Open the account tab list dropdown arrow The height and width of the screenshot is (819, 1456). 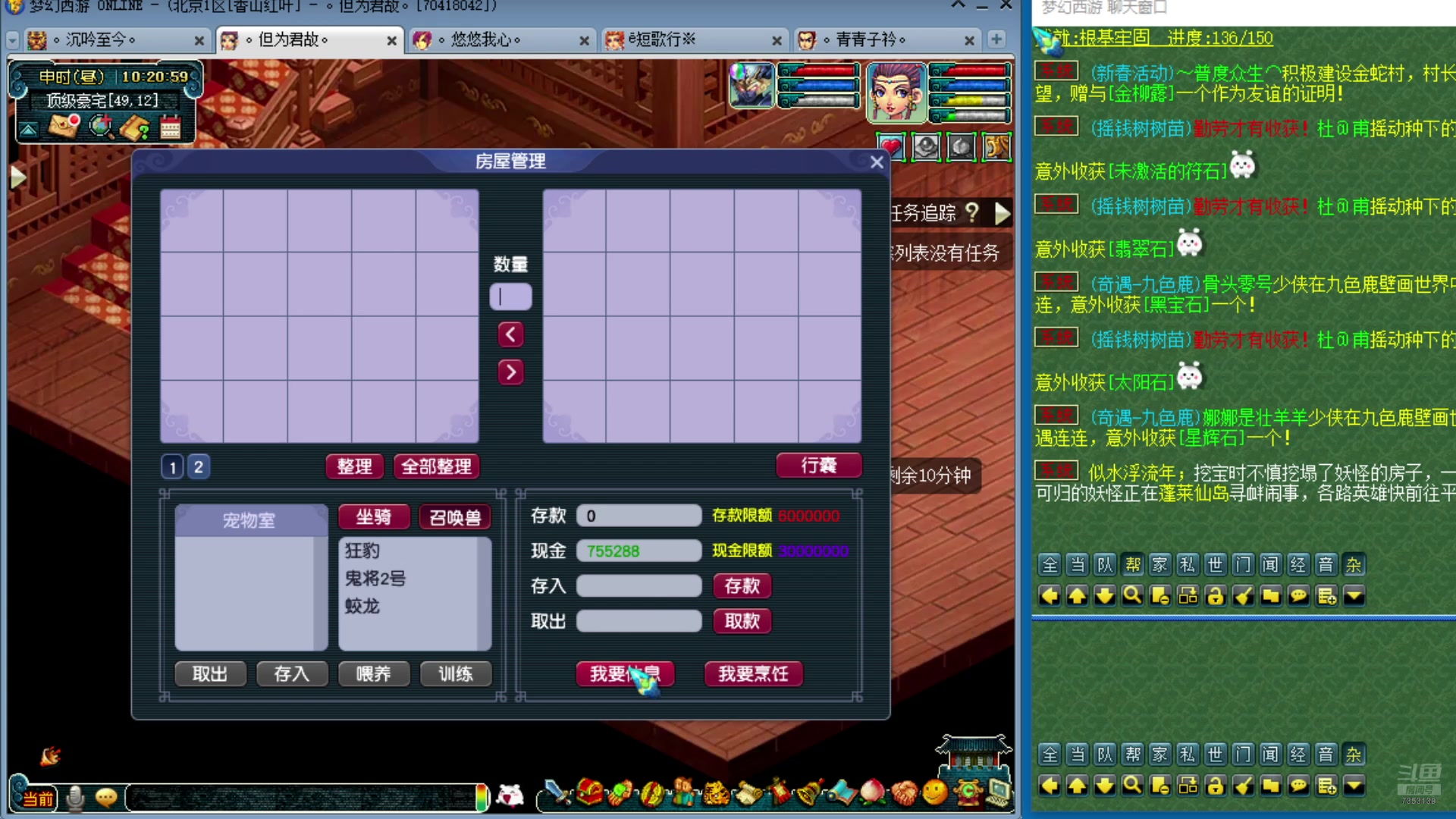11,39
